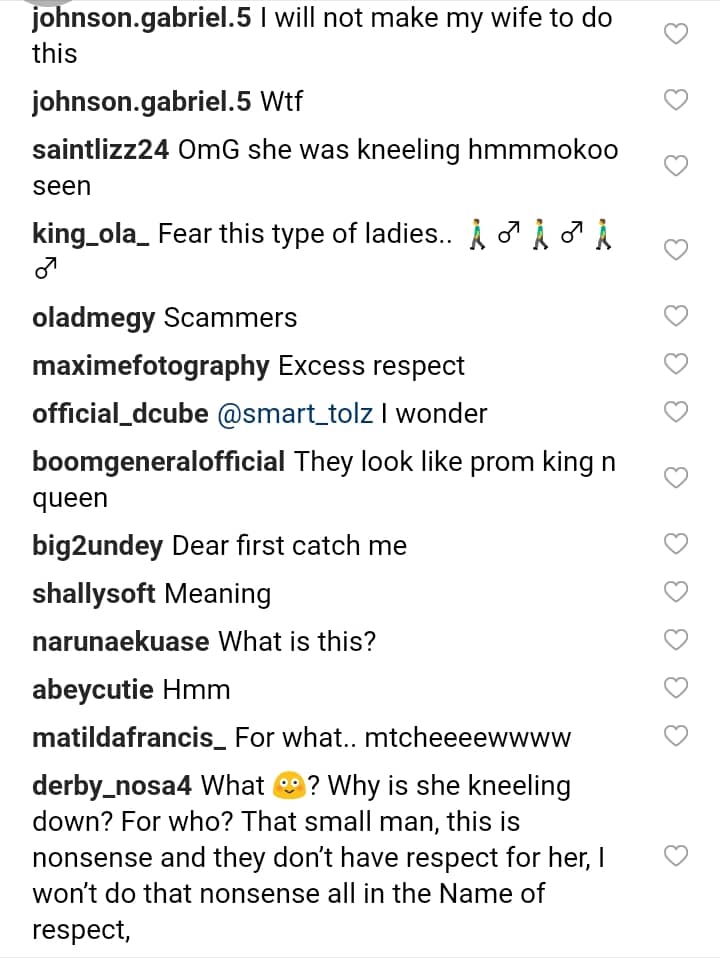The height and width of the screenshot is (958, 720).
Task: Tap heart beside shallysoft's "Meaning" comment
Action: (x=677, y=593)
